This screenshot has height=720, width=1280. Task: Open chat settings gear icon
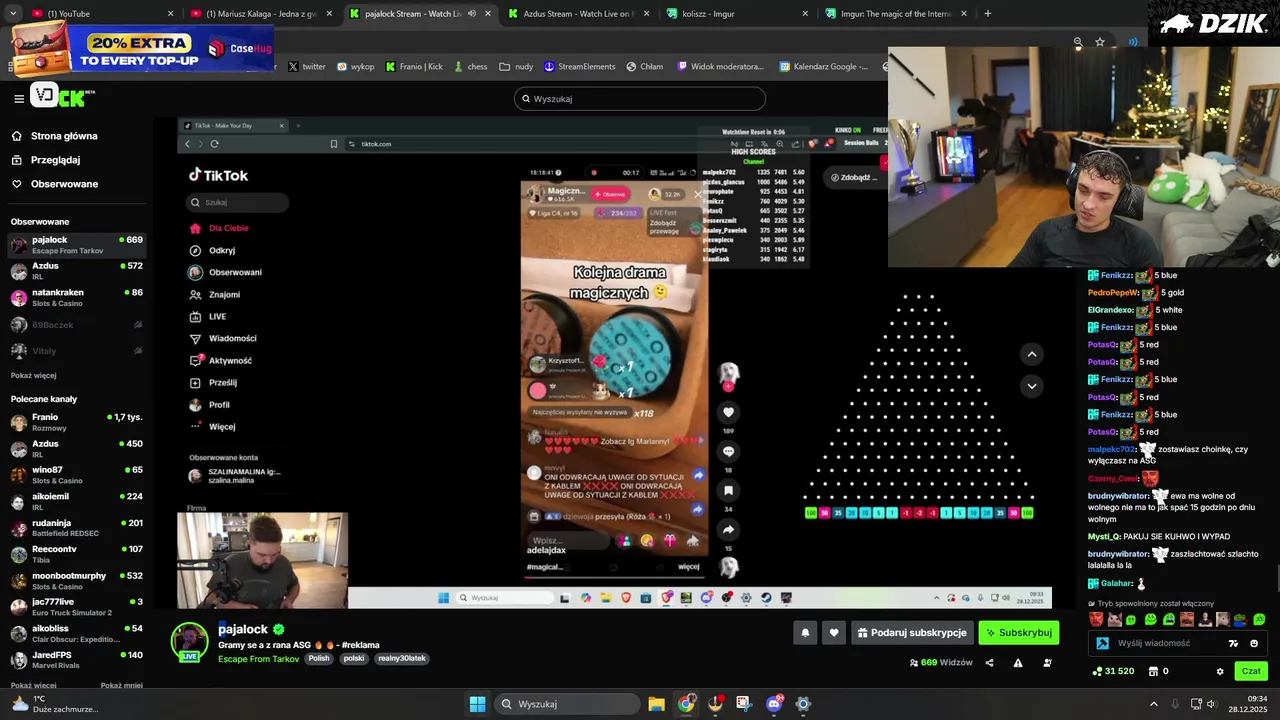[x=1220, y=671]
